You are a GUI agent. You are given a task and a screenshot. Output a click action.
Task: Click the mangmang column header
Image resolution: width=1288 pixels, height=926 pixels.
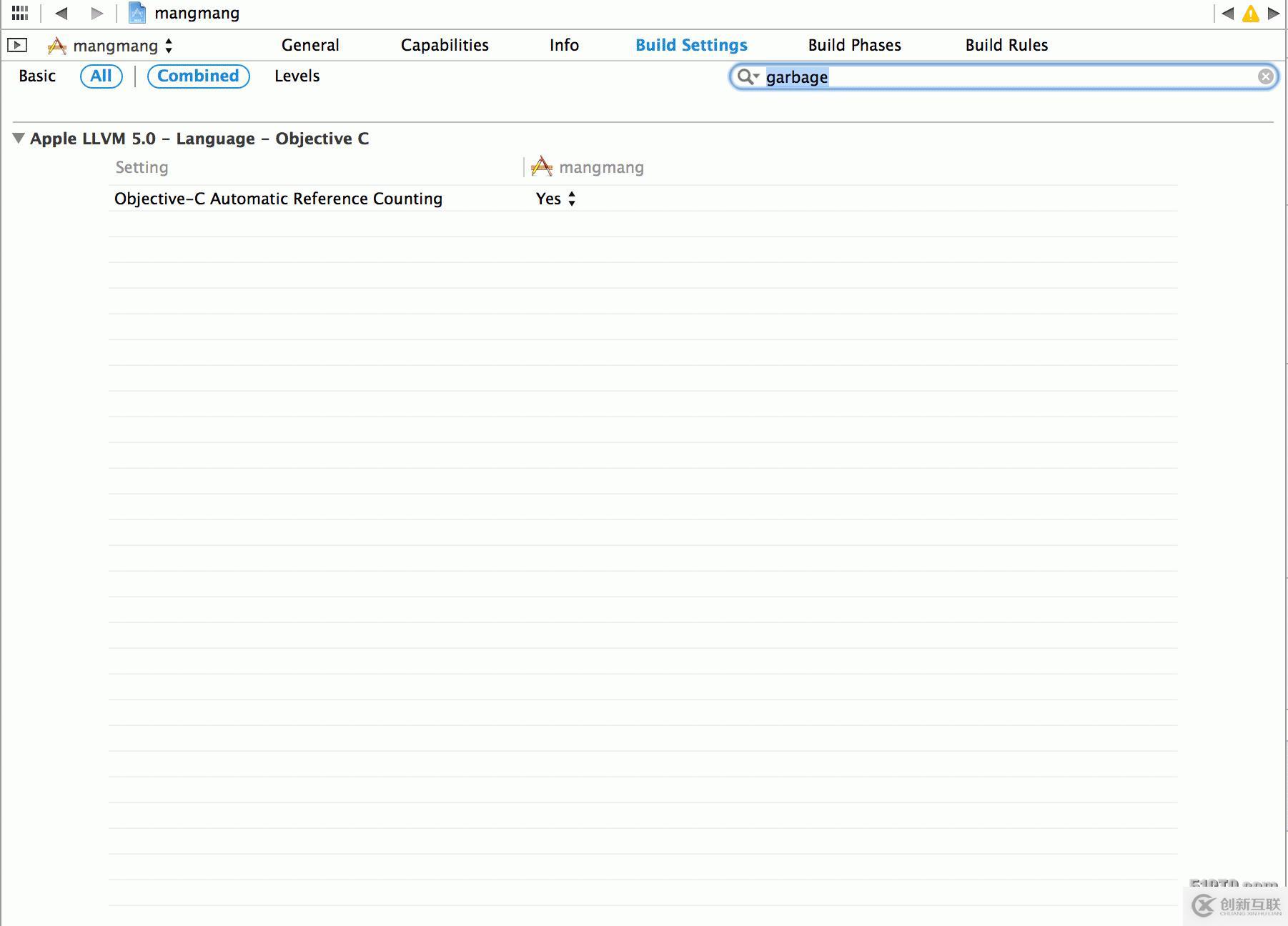click(x=588, y=167)
